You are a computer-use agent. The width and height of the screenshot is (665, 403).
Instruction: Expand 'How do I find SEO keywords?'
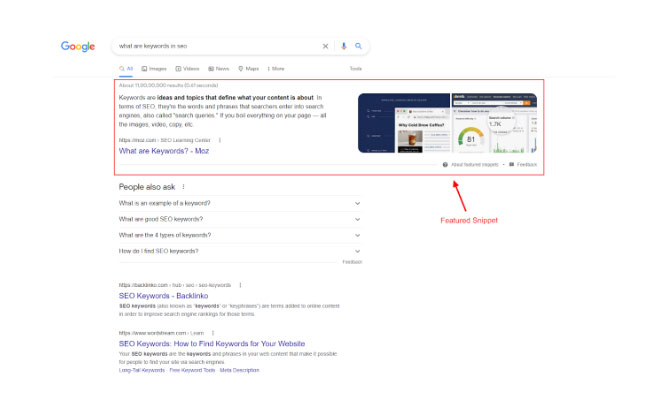240,251
